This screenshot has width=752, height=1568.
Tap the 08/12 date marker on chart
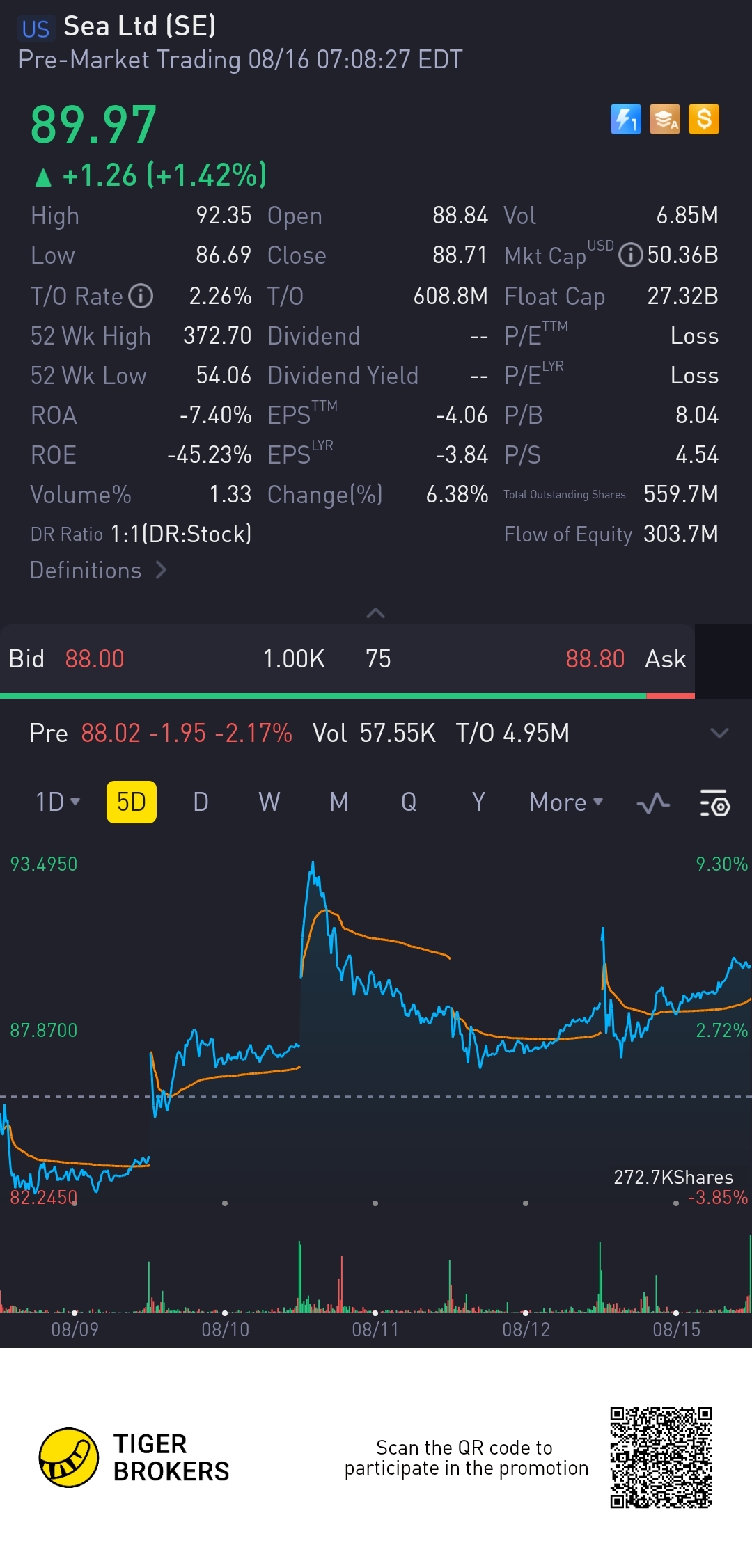(x=526, y=1329)
